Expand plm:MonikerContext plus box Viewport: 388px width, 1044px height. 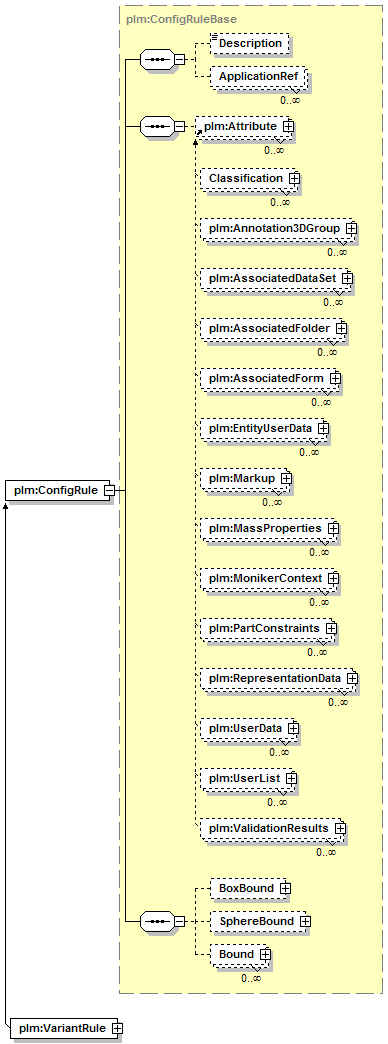(333, 578)
